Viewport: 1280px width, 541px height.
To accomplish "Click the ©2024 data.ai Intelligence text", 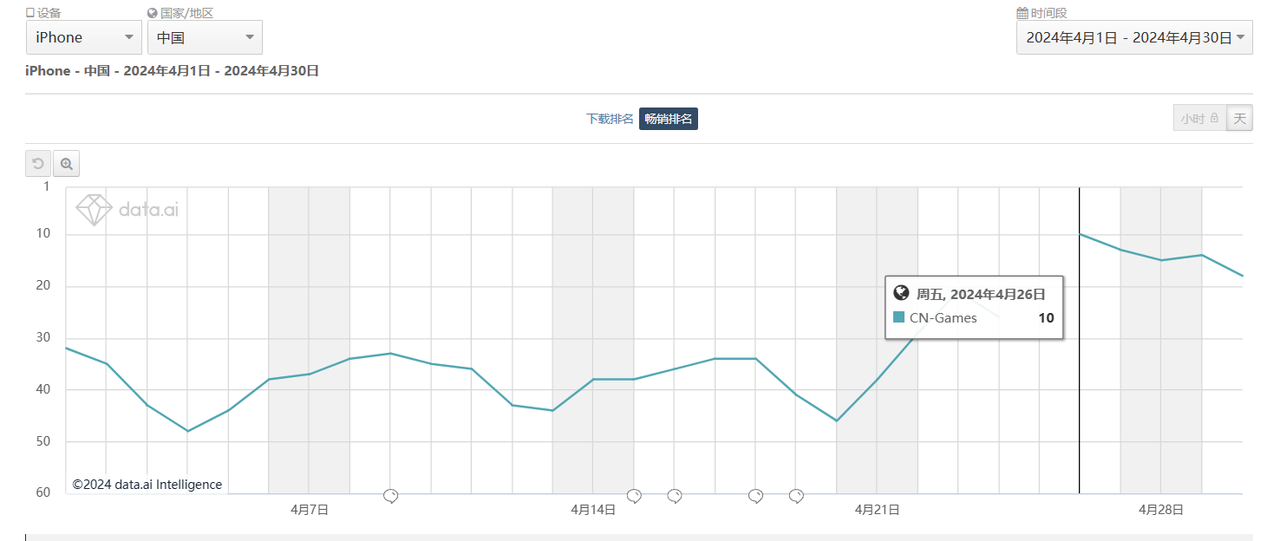I will (x=147, y=484).
